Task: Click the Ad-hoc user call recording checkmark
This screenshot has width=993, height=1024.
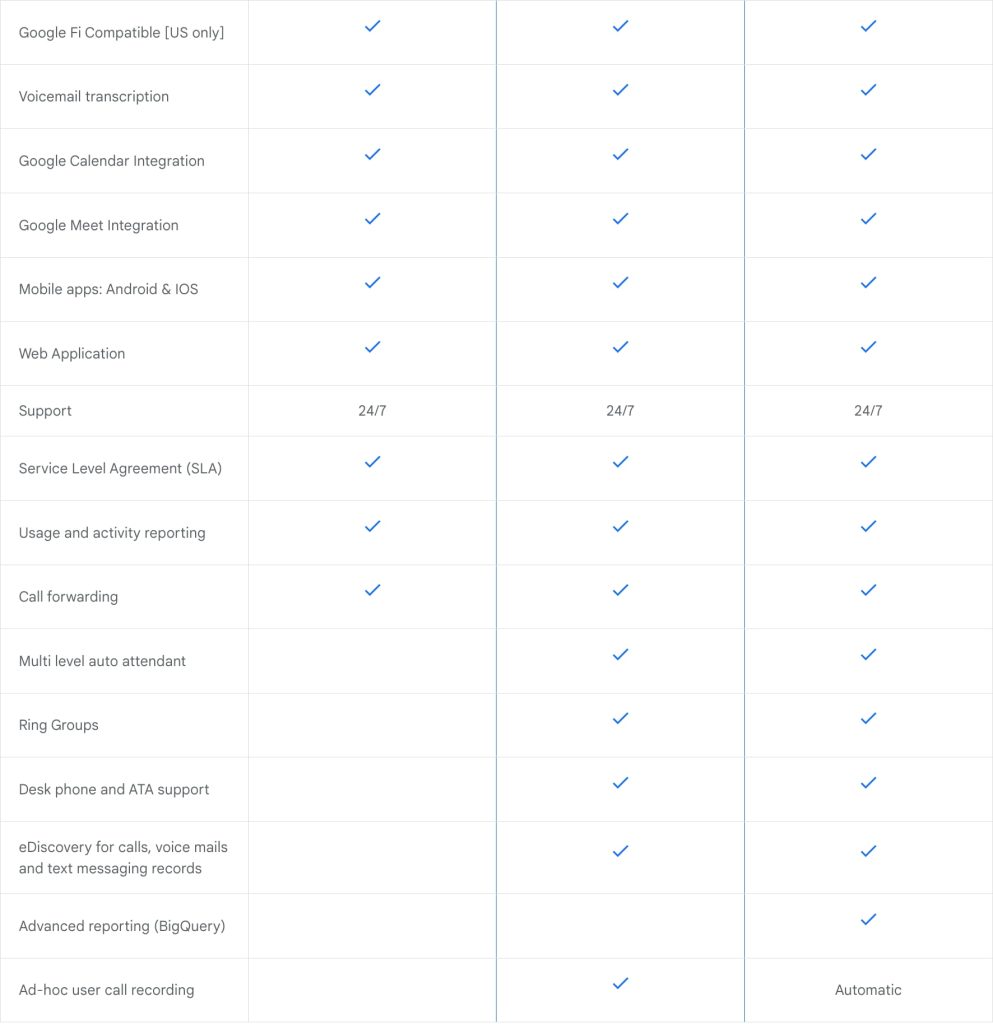Action: (x=620, y=983)
